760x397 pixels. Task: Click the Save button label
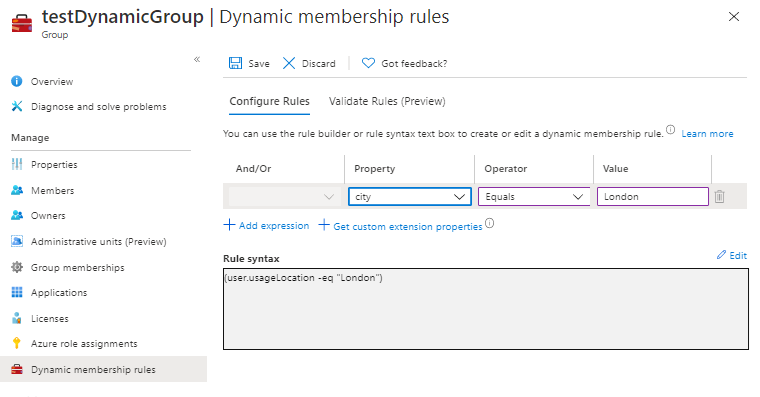click(x=259, y=64)
